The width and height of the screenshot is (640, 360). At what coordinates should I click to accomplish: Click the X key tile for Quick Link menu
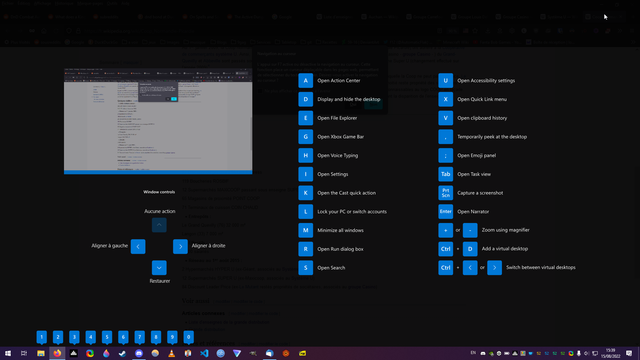[x=445, y=99]
